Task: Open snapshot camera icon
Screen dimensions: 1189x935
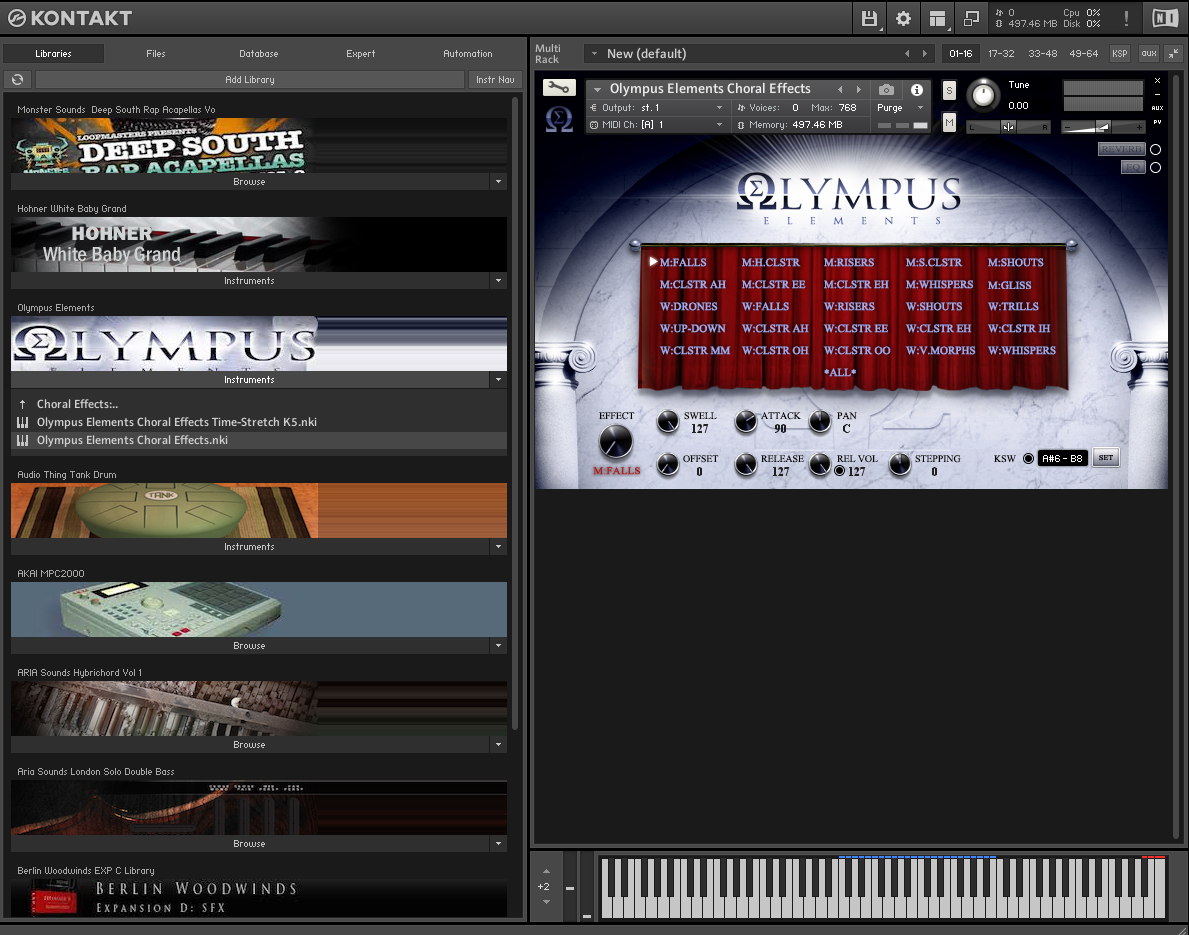Action: click(886, 89)
